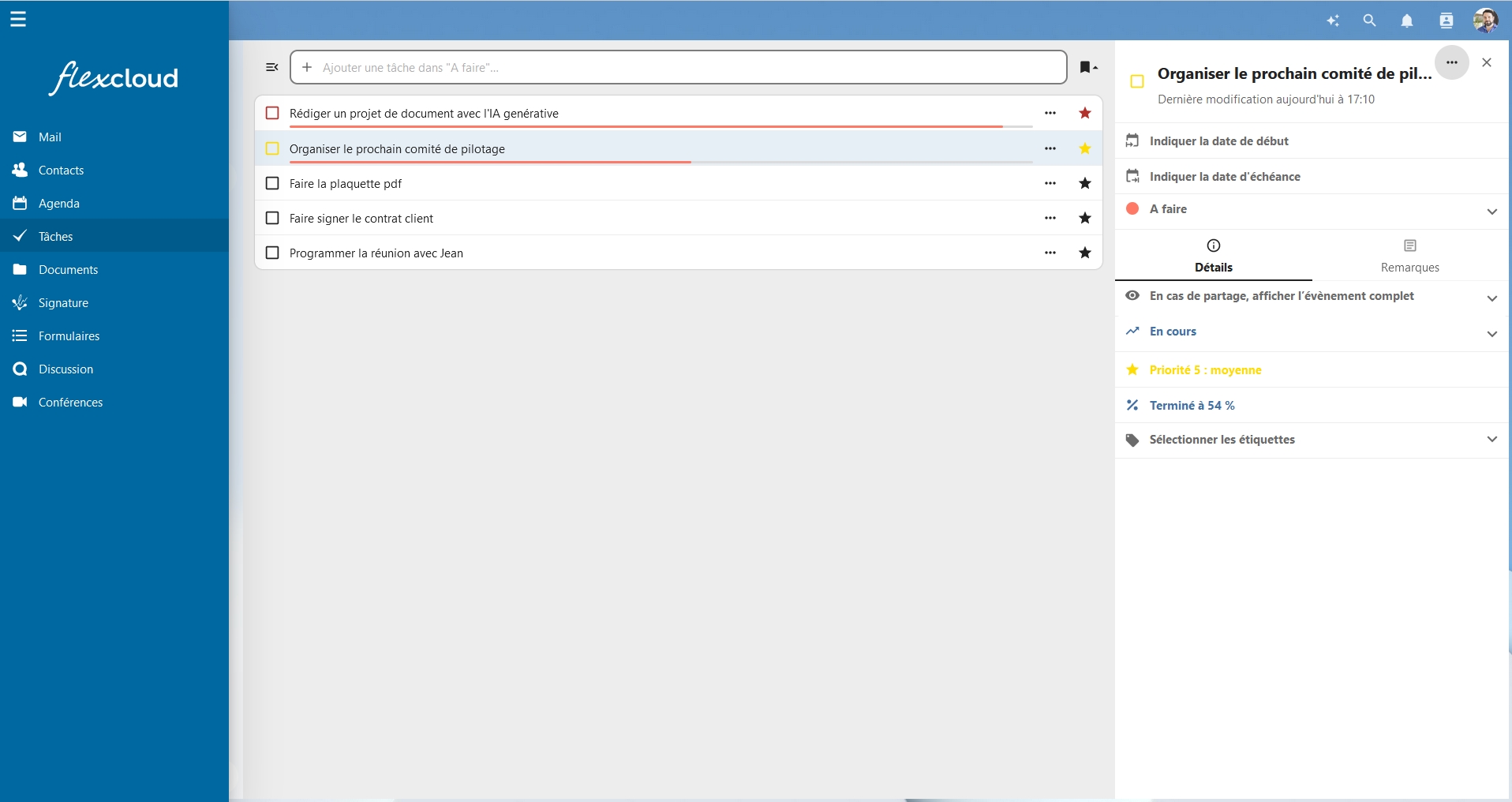Switch to the Remarques tab
The width and height of the screenshot is (1512, 802).
(x=1410, y=256)
